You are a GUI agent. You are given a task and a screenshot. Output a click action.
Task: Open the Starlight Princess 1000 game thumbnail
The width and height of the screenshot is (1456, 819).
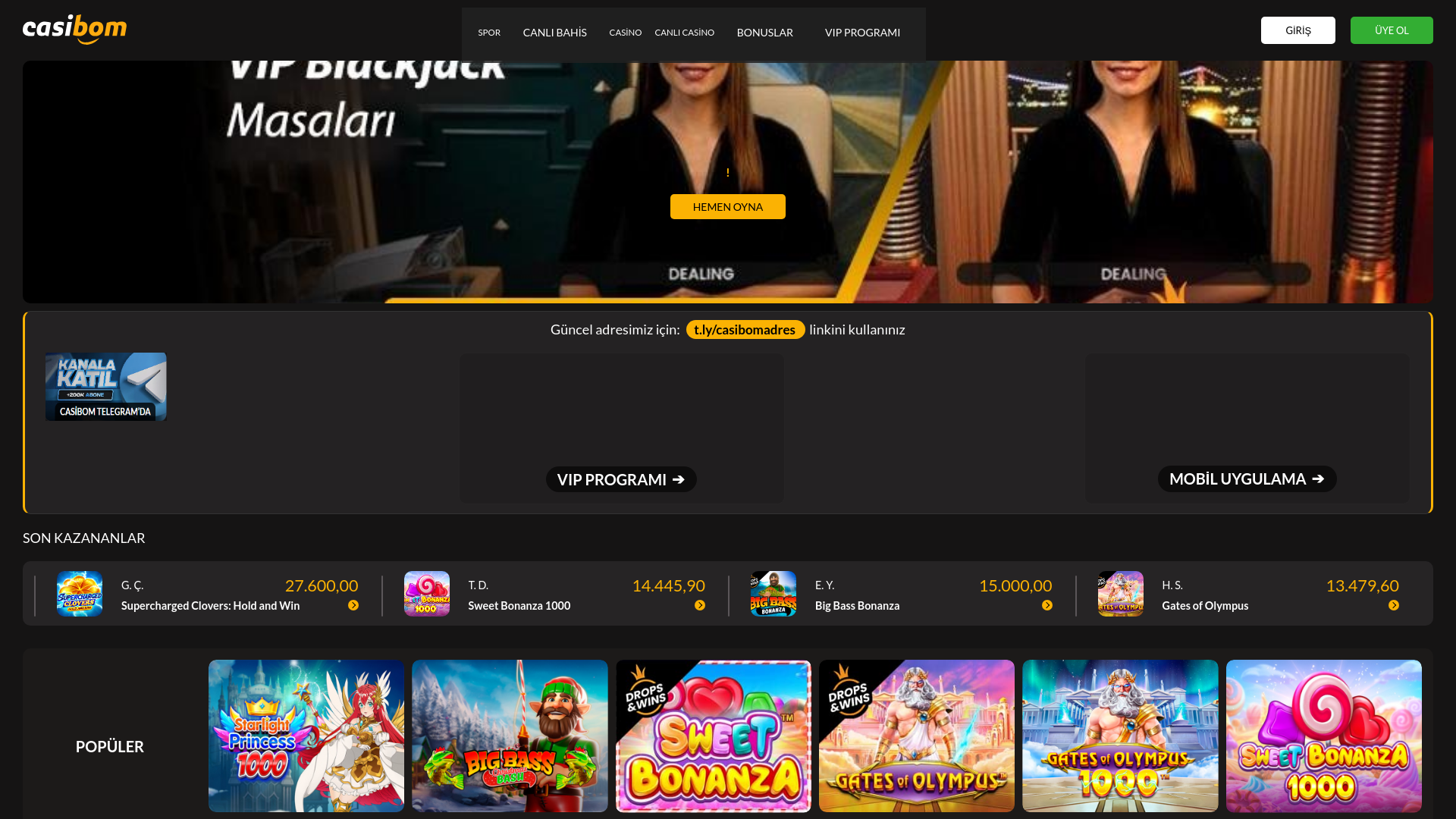(306, 736)
